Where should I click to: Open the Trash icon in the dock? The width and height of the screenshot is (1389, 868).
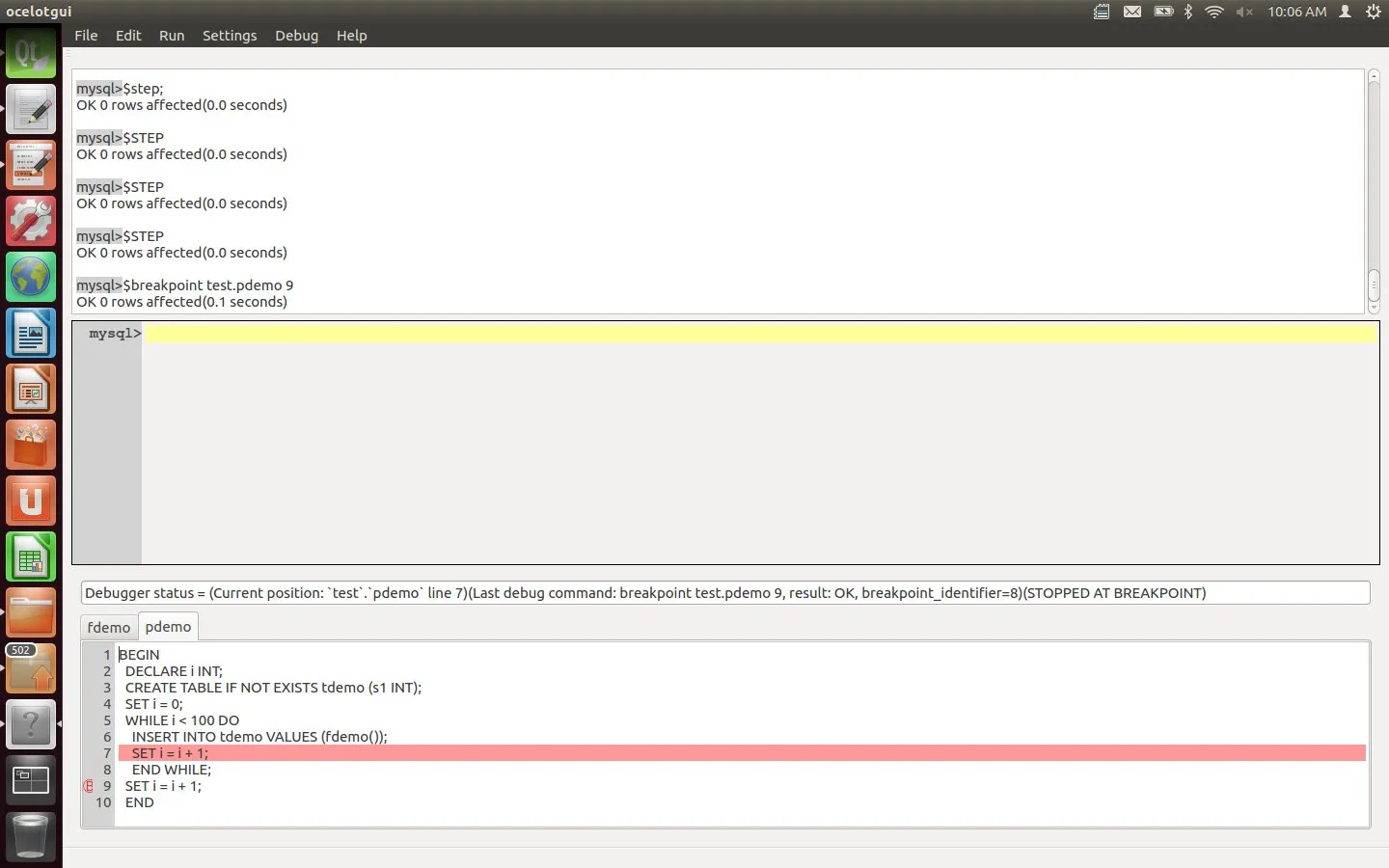(x=31, y=836)
